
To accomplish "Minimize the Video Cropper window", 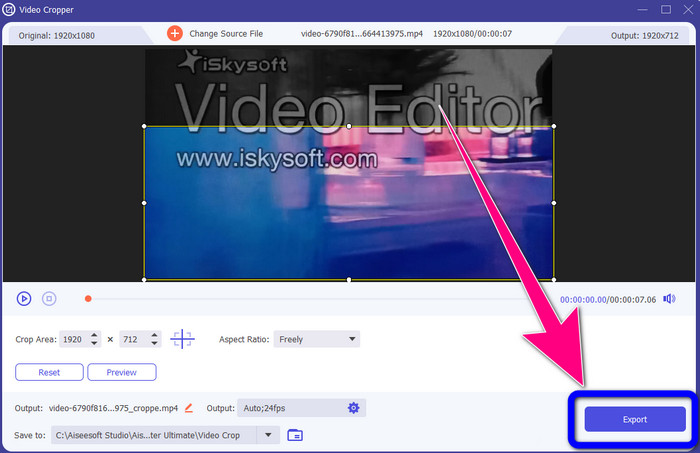I will (x=642, y=9).
